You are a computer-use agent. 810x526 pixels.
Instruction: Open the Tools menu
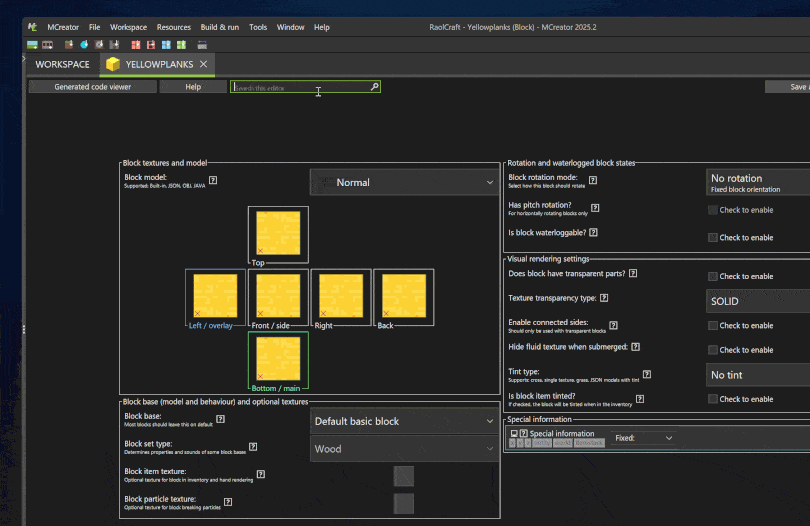[x=258, y=27]
